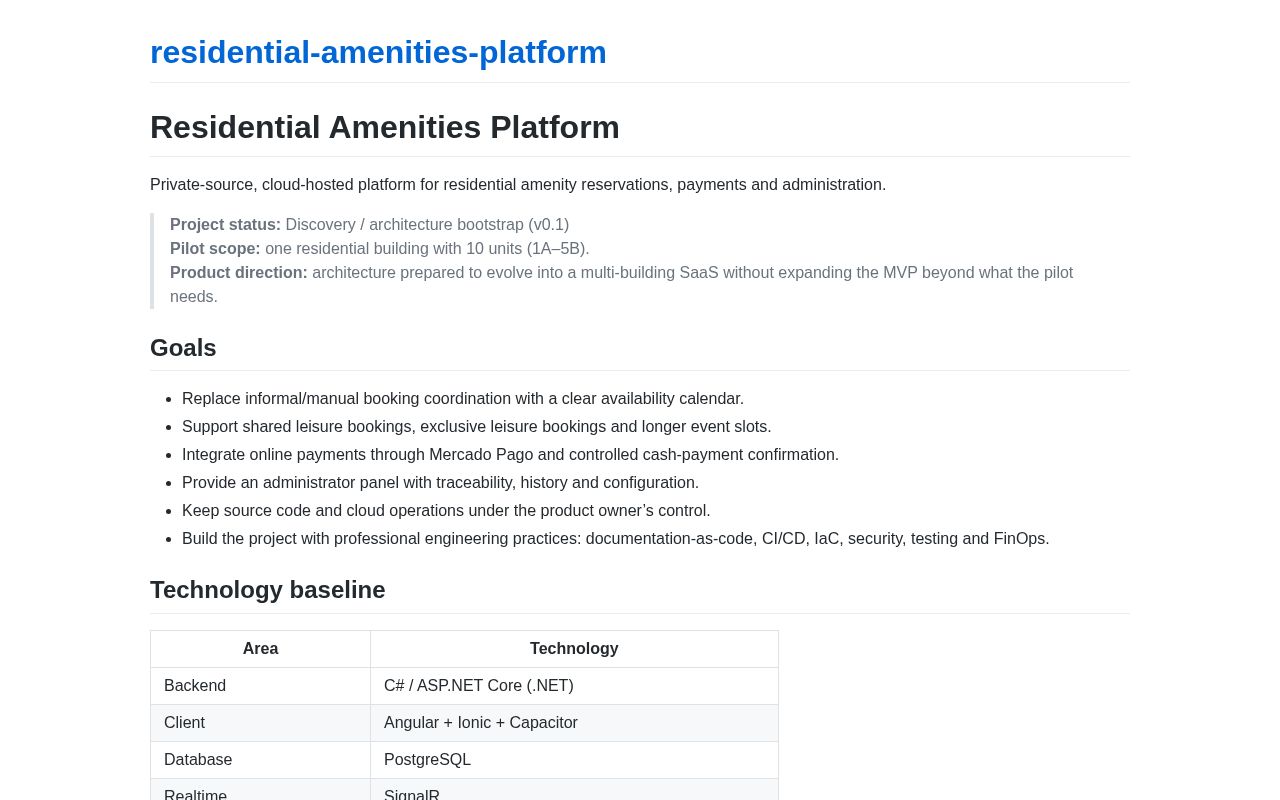Click the 'Pilot scope:' label
This screenshot has height=800, width=1280.
pos(215,249)
